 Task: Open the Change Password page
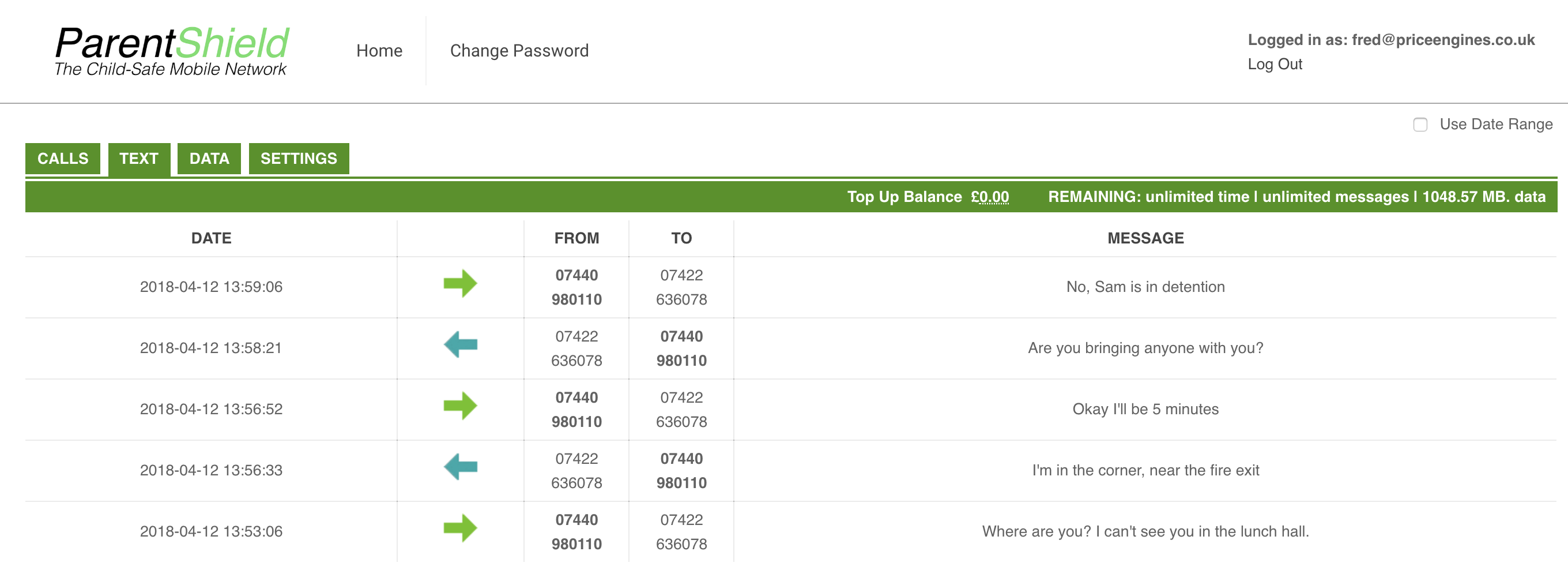pos(519,51)
